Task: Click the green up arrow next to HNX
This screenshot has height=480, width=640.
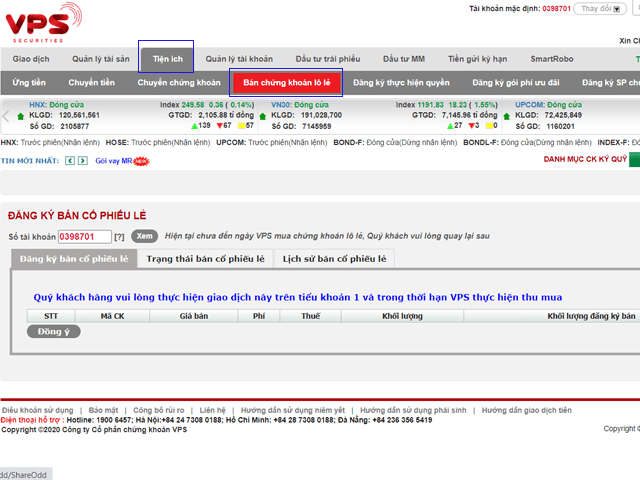Action: click(21, 116)
